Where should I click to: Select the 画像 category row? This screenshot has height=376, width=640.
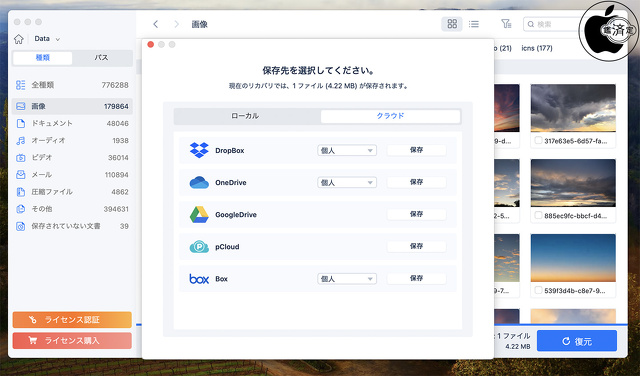[72, 106]
